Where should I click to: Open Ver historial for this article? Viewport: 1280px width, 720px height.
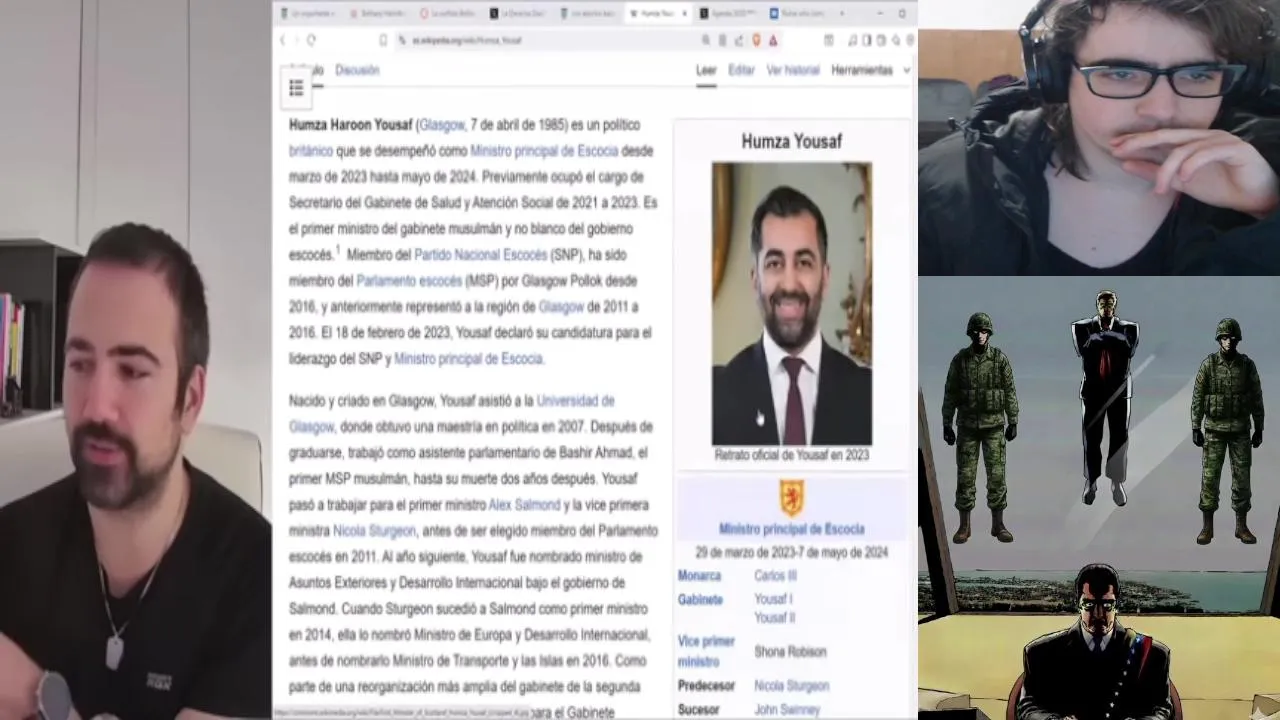793,70
